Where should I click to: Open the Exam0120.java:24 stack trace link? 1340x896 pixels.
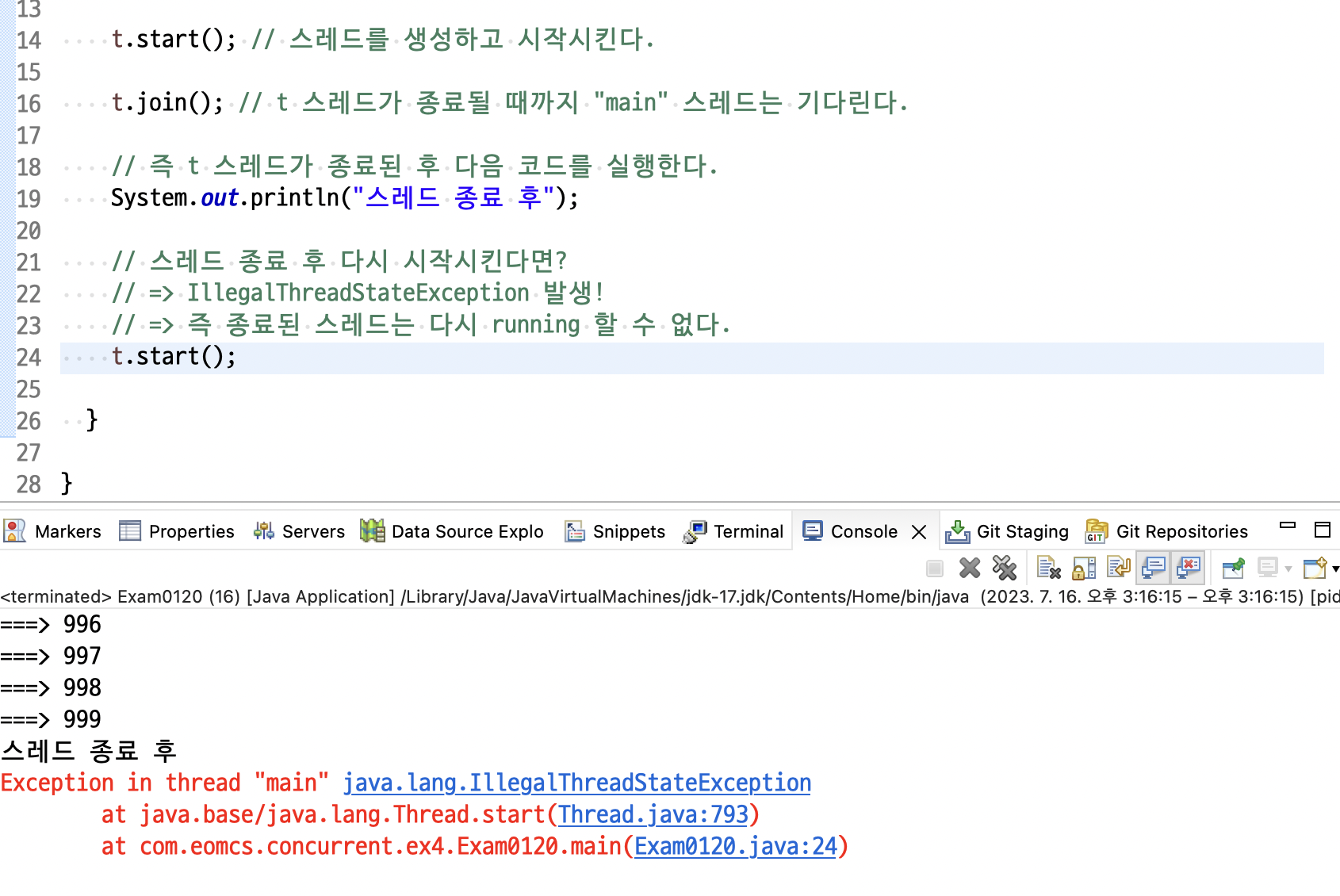(x=736, y=847)
